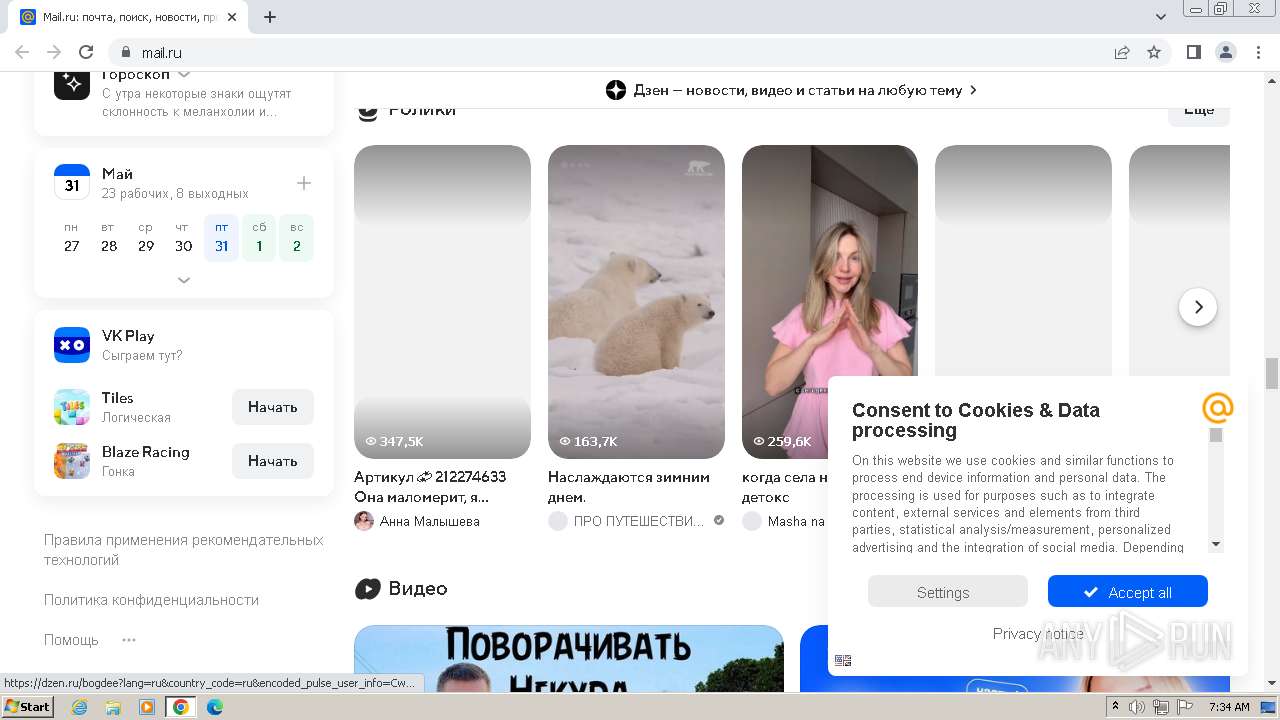Open the Поворачивать video thumbnail
Image resolution: width=1280 pixels, height=720 pixels.
(x=569, y=659)
